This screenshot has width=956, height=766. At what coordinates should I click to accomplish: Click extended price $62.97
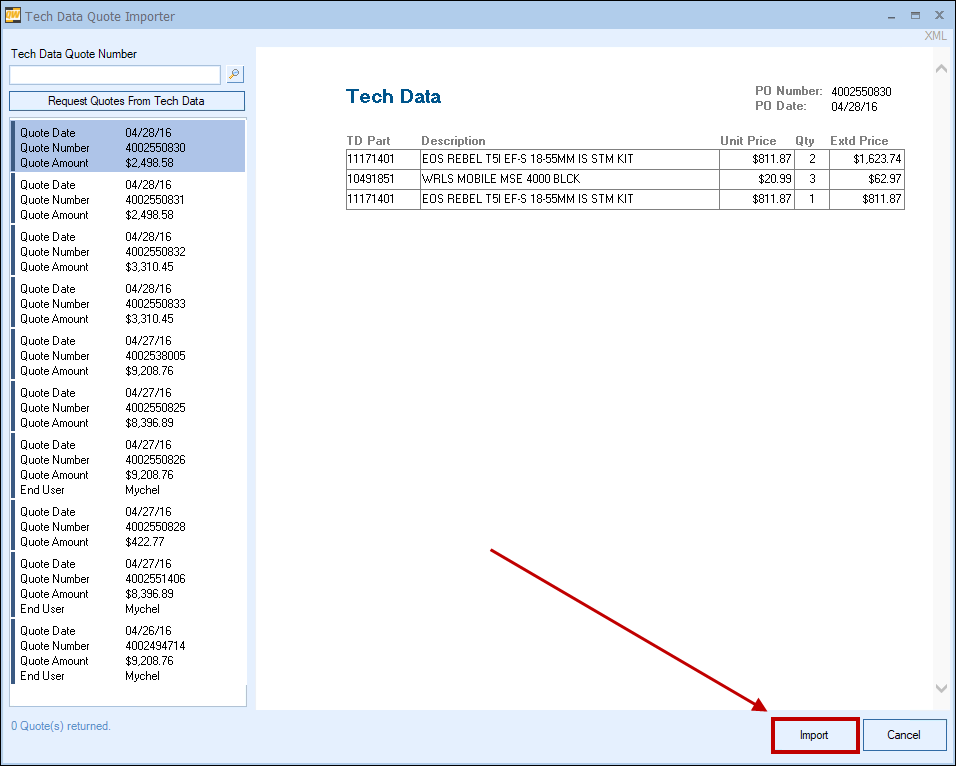coord(885,179)
